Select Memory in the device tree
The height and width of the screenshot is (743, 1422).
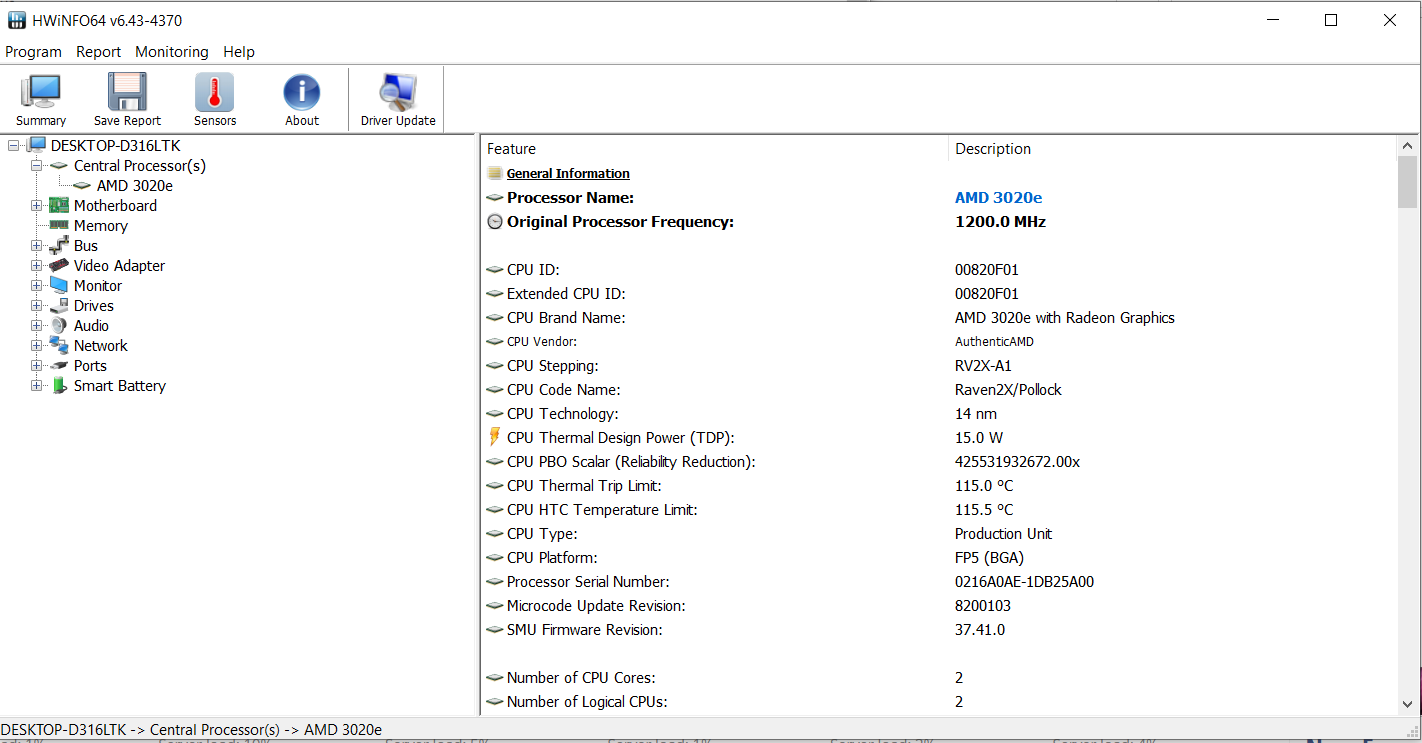coord(100,226)
